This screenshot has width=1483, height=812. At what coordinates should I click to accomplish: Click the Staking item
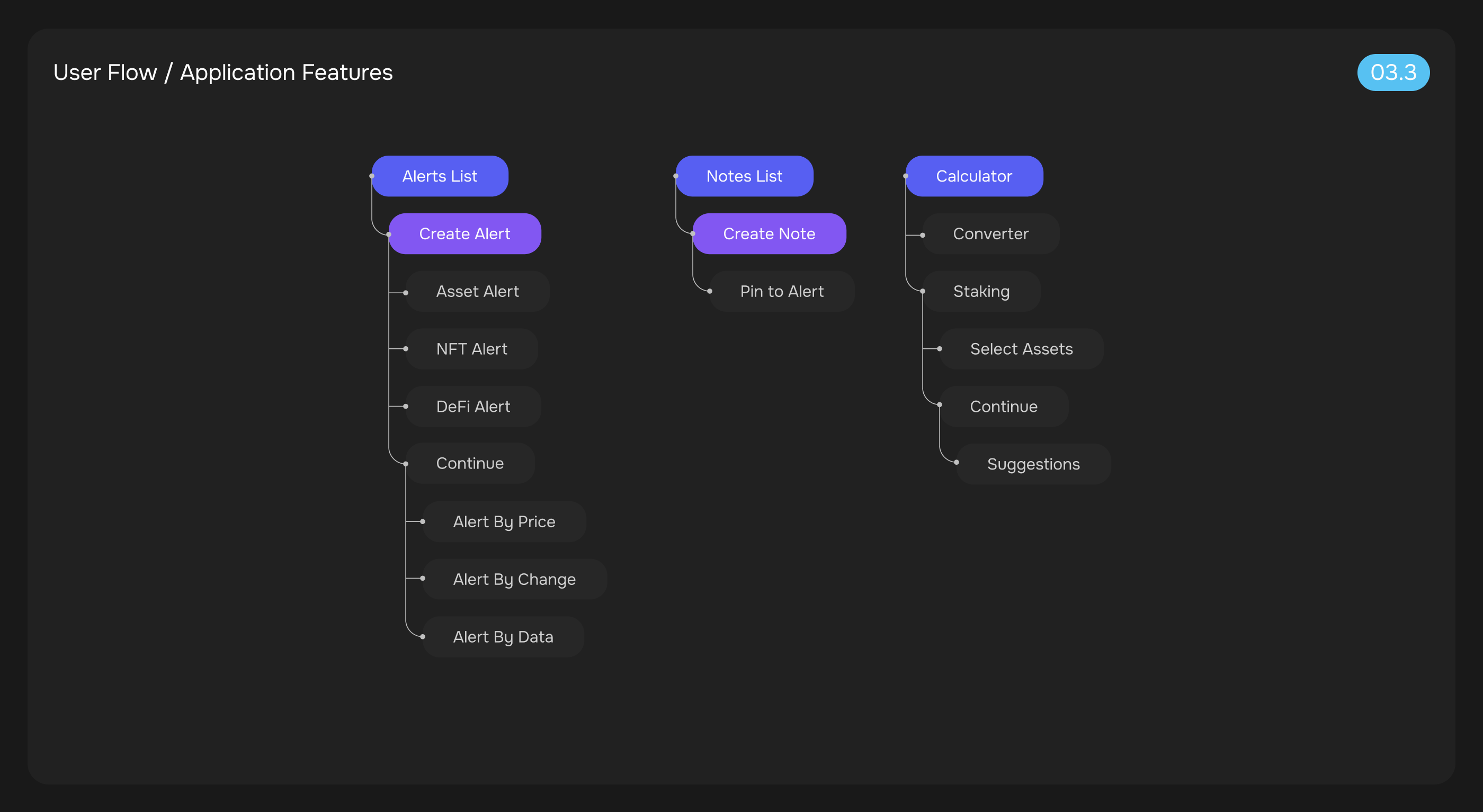tap(981, 291)
